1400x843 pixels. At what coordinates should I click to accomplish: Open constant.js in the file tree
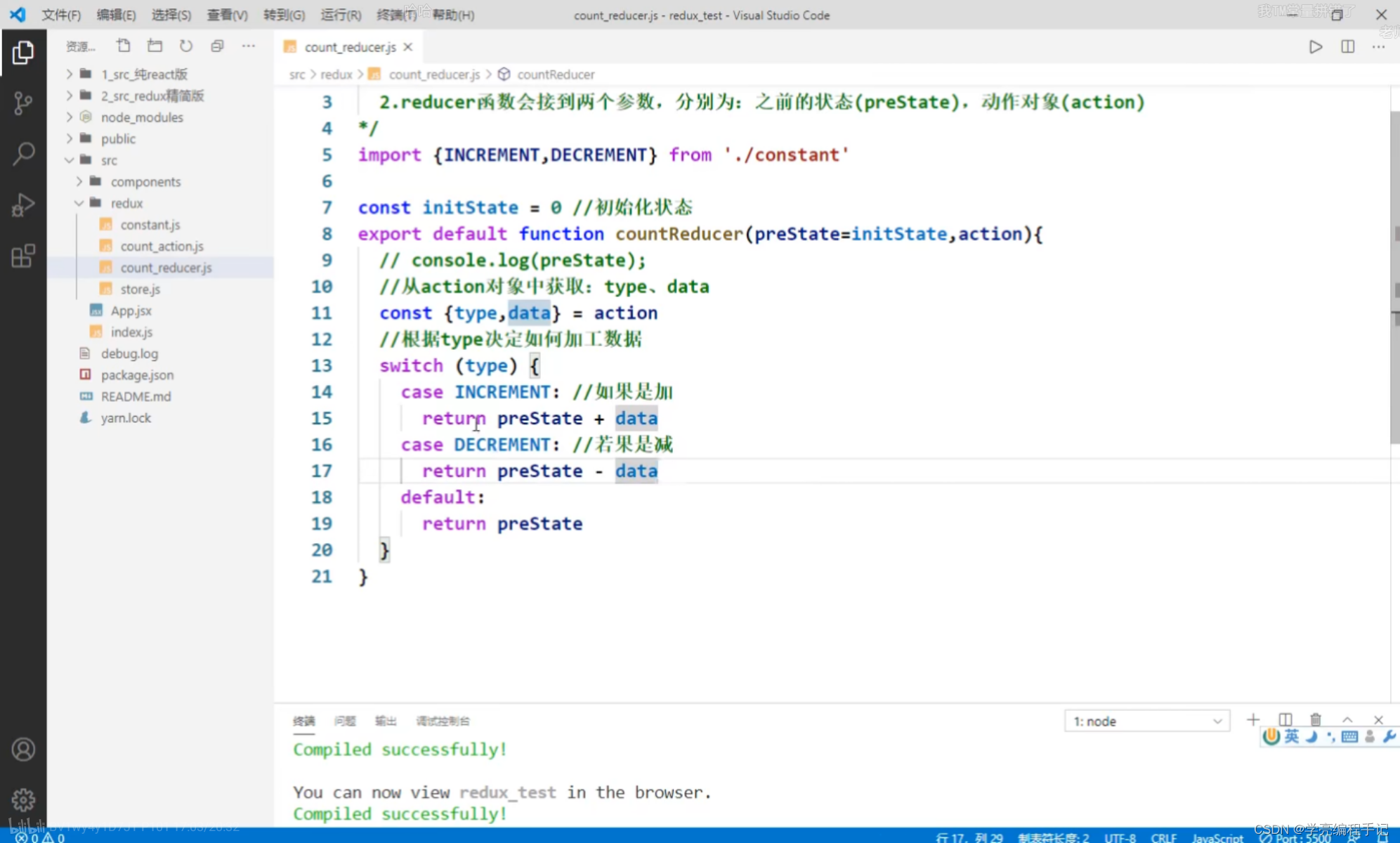[160, 225]
